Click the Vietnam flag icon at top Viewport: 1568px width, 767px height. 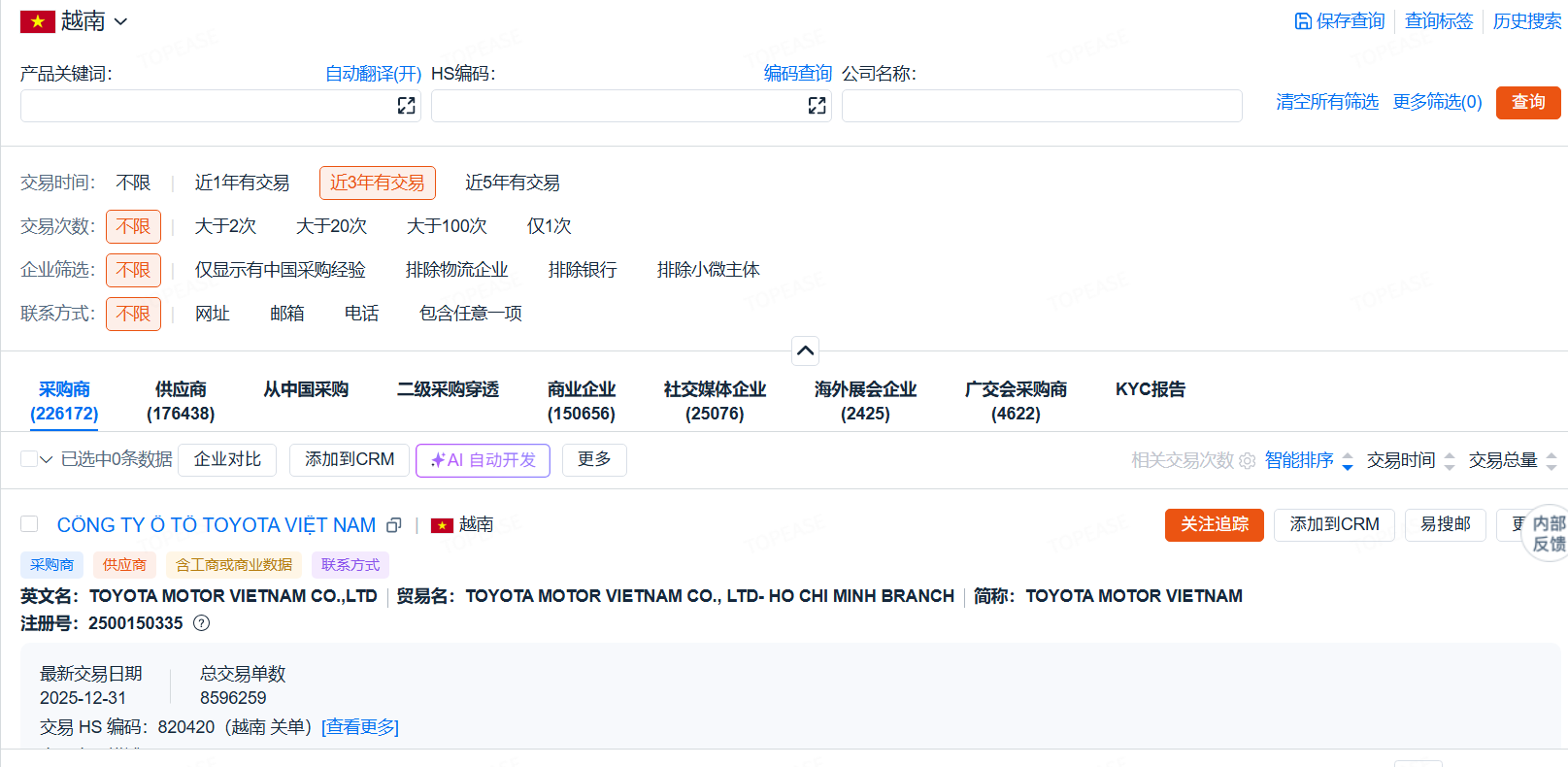pos(37,21)
